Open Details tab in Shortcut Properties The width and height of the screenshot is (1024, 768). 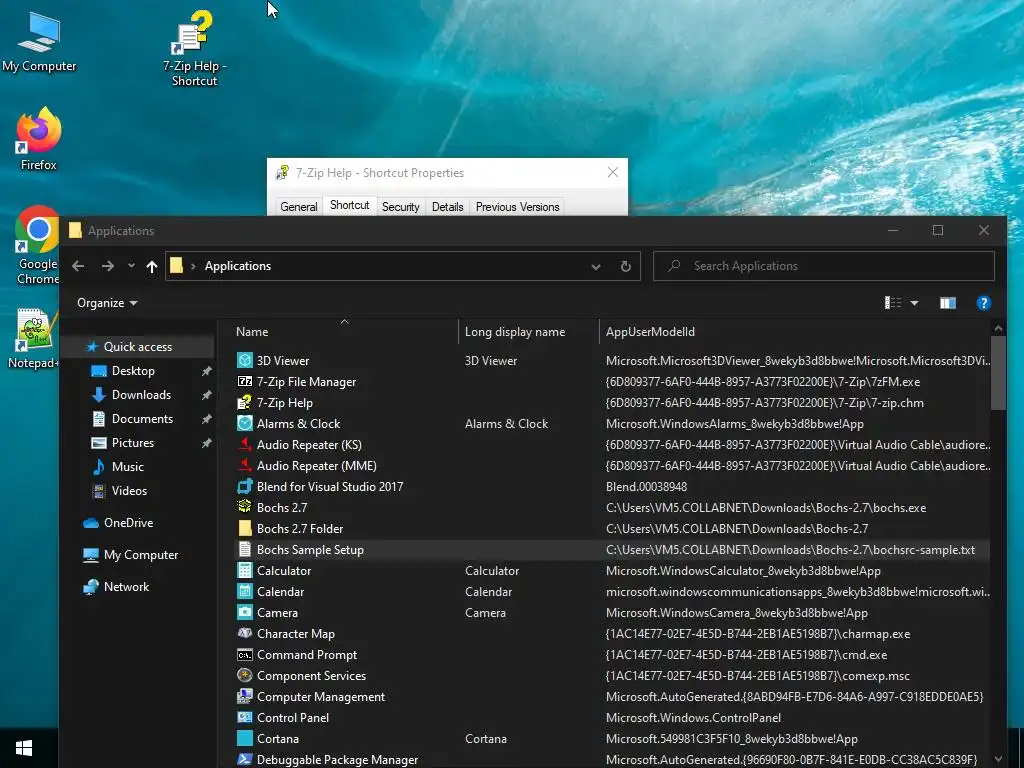447,206
